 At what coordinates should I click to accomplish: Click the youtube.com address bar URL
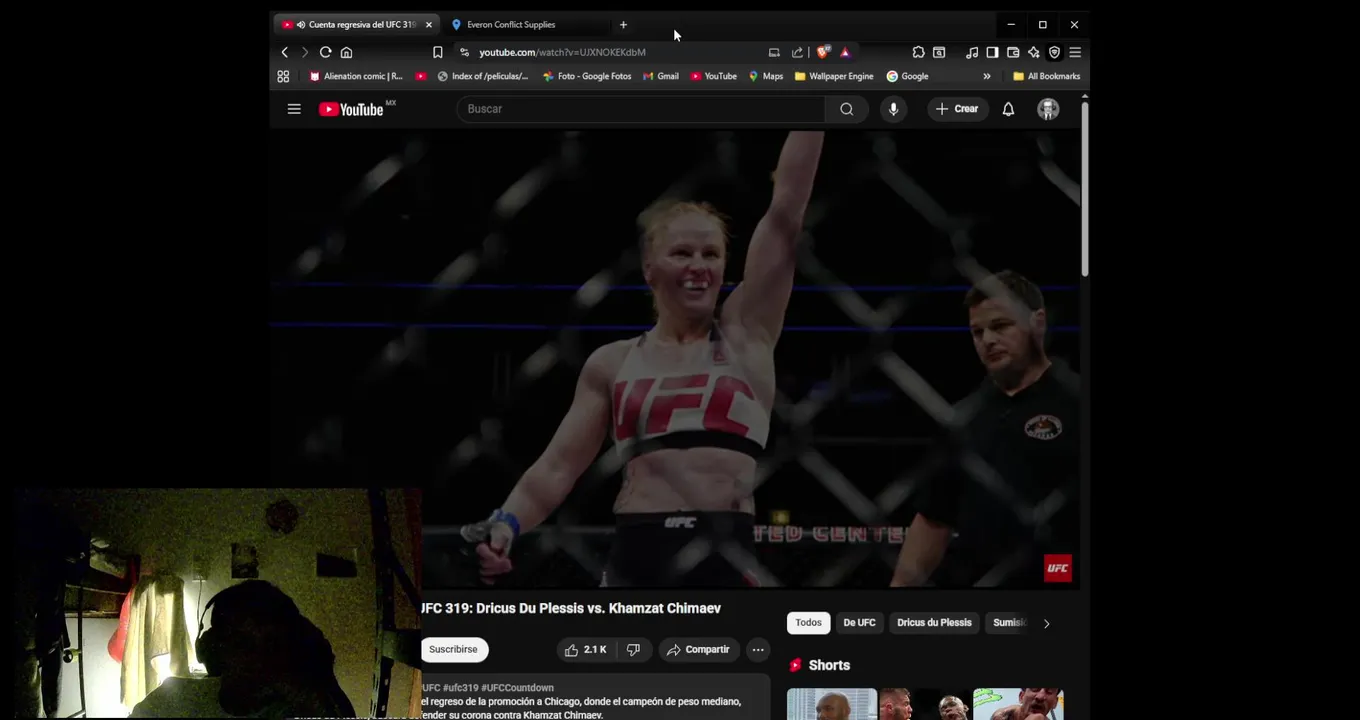tap(562, 52)
